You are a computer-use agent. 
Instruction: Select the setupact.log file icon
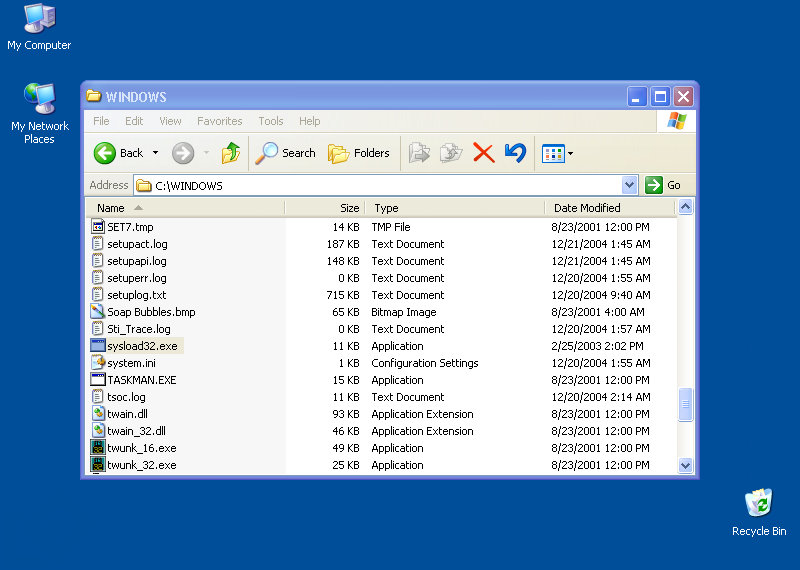[x=97, y=243]
